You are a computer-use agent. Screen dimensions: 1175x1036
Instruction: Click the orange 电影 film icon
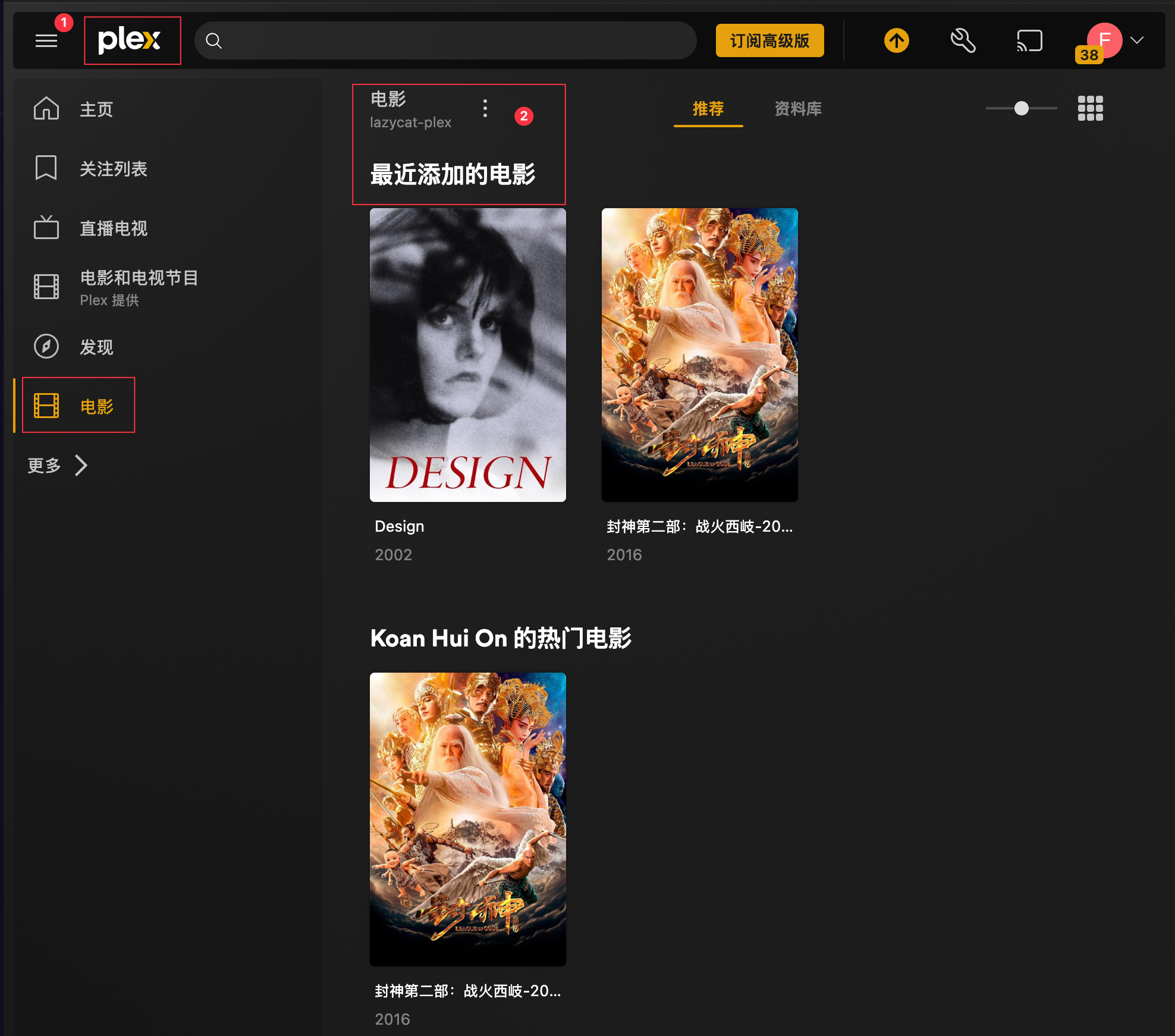tap(46, 406)
